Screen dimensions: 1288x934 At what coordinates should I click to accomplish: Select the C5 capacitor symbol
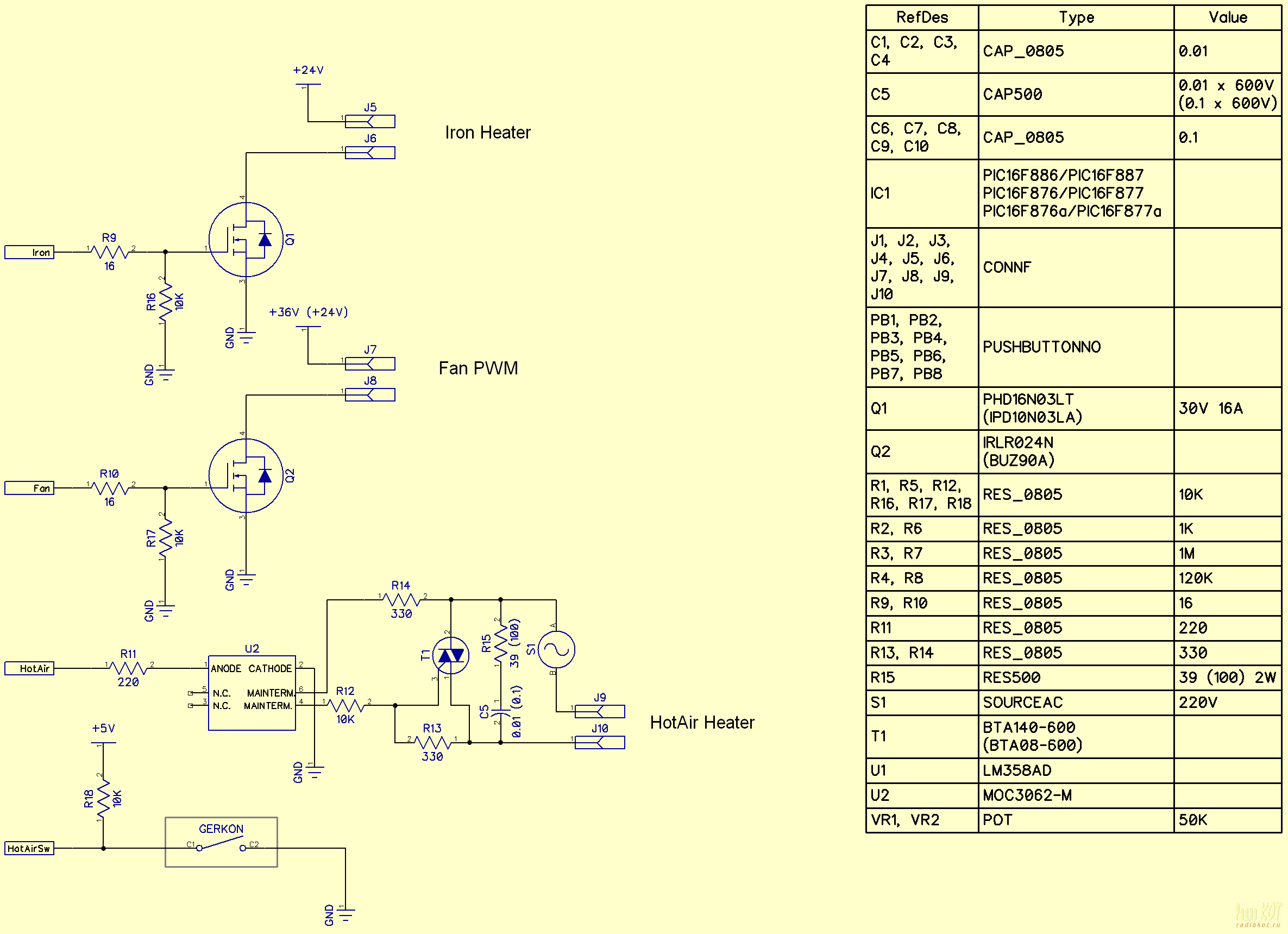pyautogui.click(x=500, y=712)
